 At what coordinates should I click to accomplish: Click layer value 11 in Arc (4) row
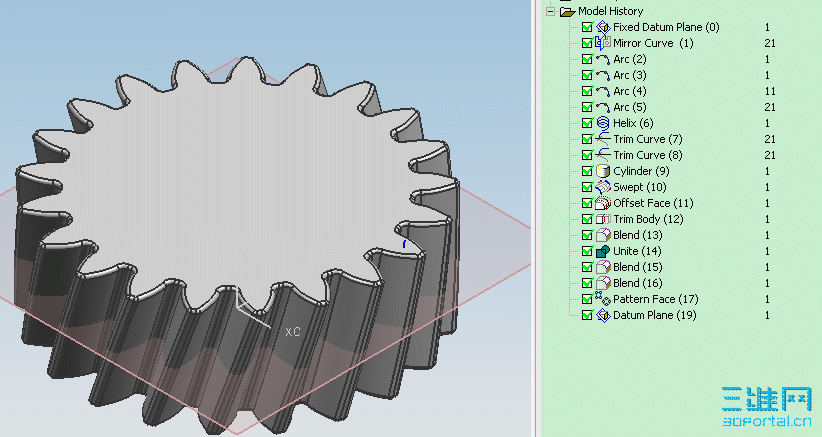[x=770, y=91]
